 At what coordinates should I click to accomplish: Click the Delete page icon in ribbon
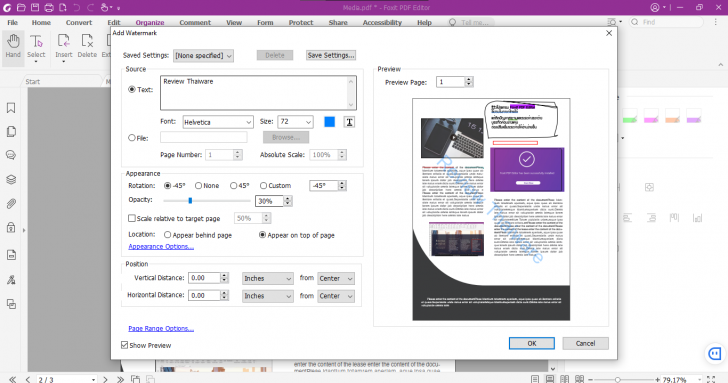click(87, 46)
